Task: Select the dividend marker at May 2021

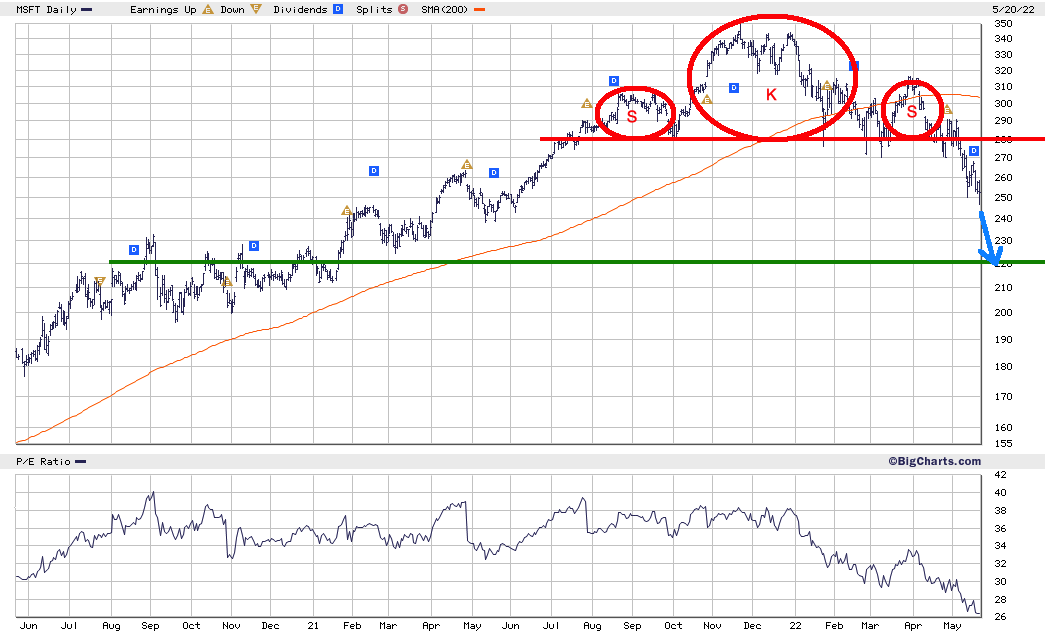Action: [494, 173]
